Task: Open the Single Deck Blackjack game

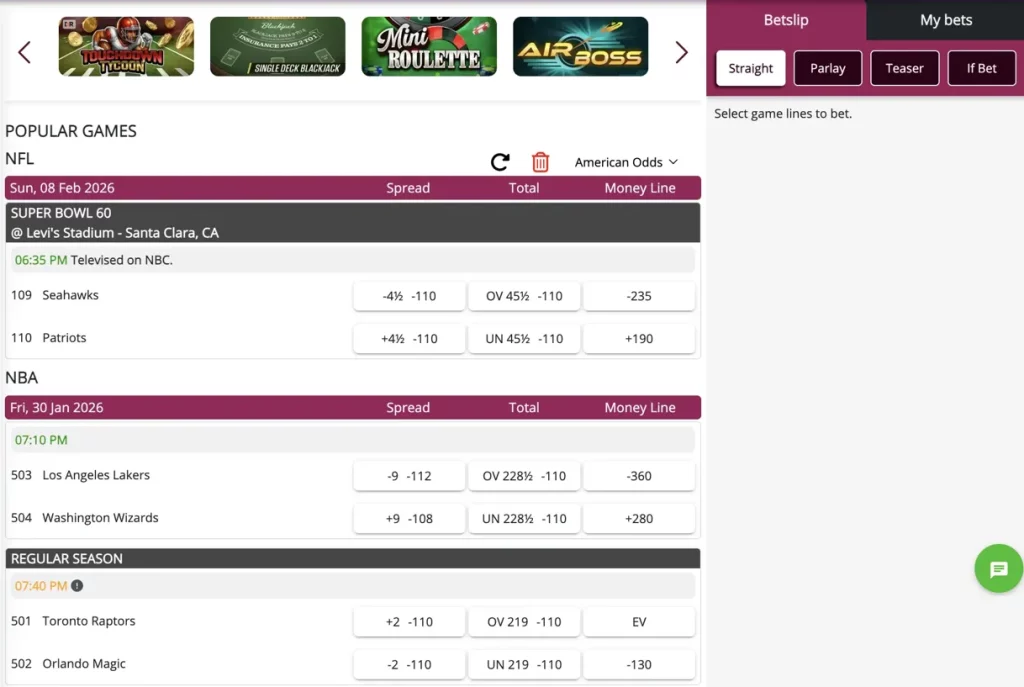Action: click(277, 45)
